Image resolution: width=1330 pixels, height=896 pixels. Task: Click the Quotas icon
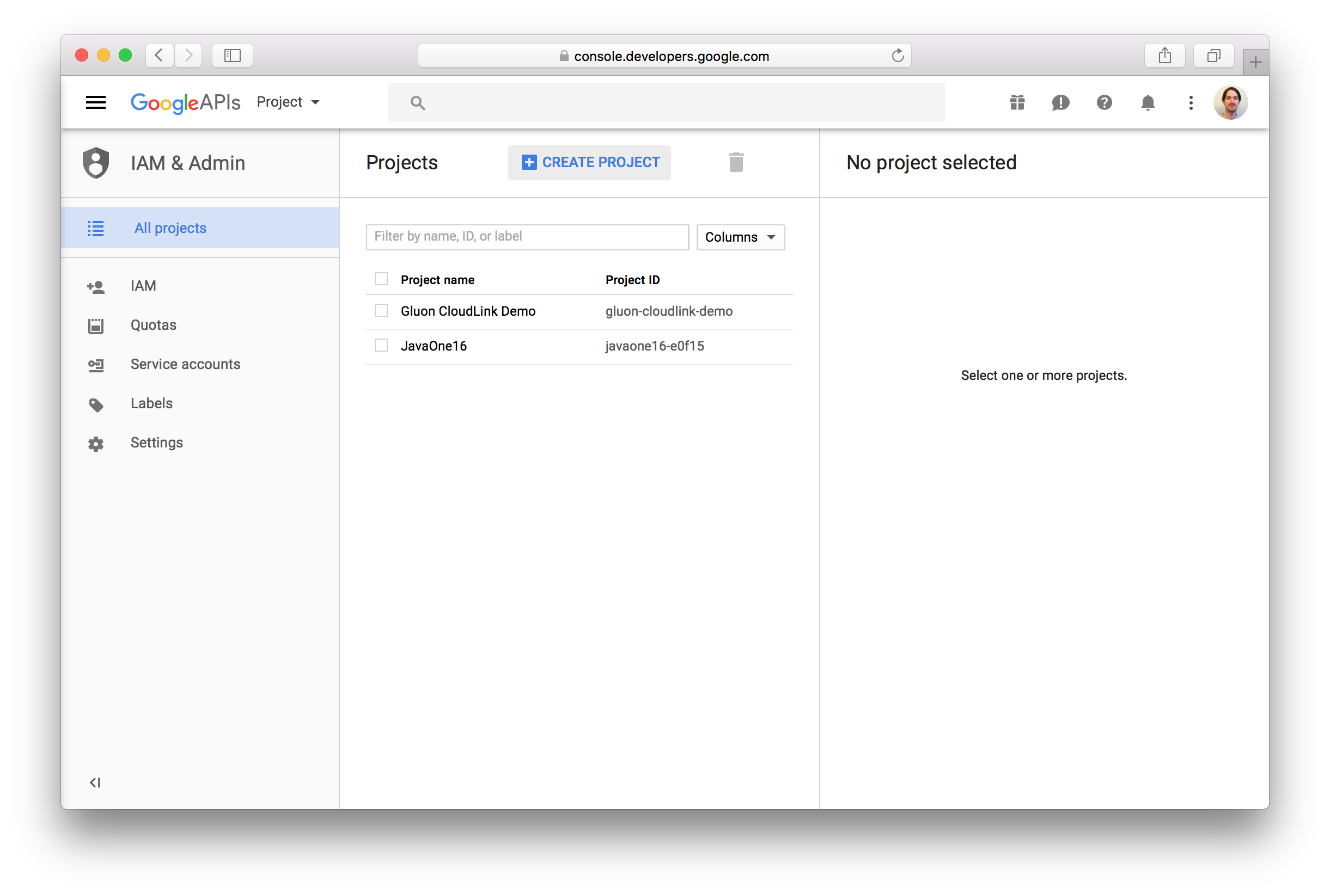point(95,326)
